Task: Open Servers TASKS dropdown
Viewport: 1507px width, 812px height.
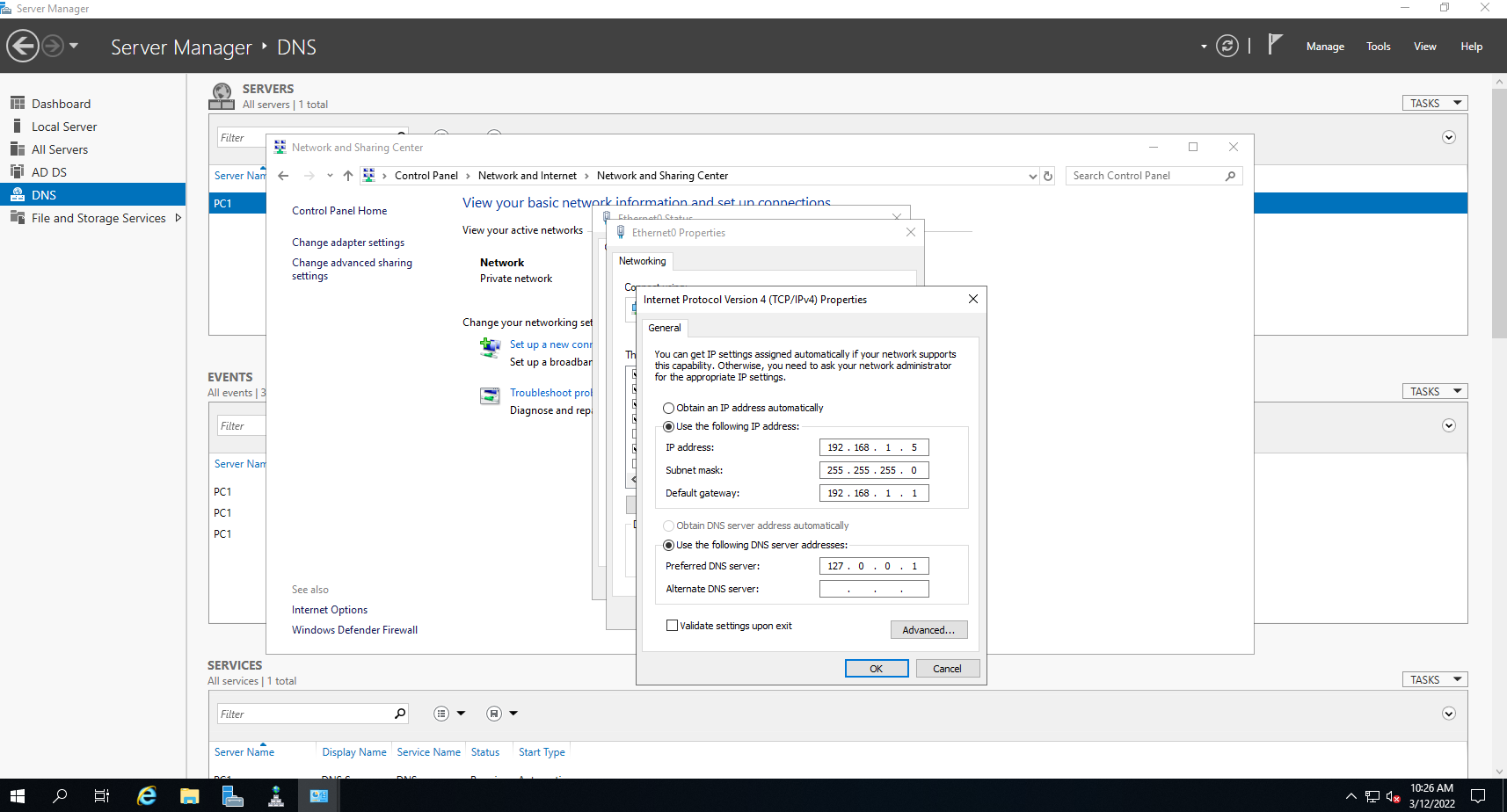Action: 1435,103
